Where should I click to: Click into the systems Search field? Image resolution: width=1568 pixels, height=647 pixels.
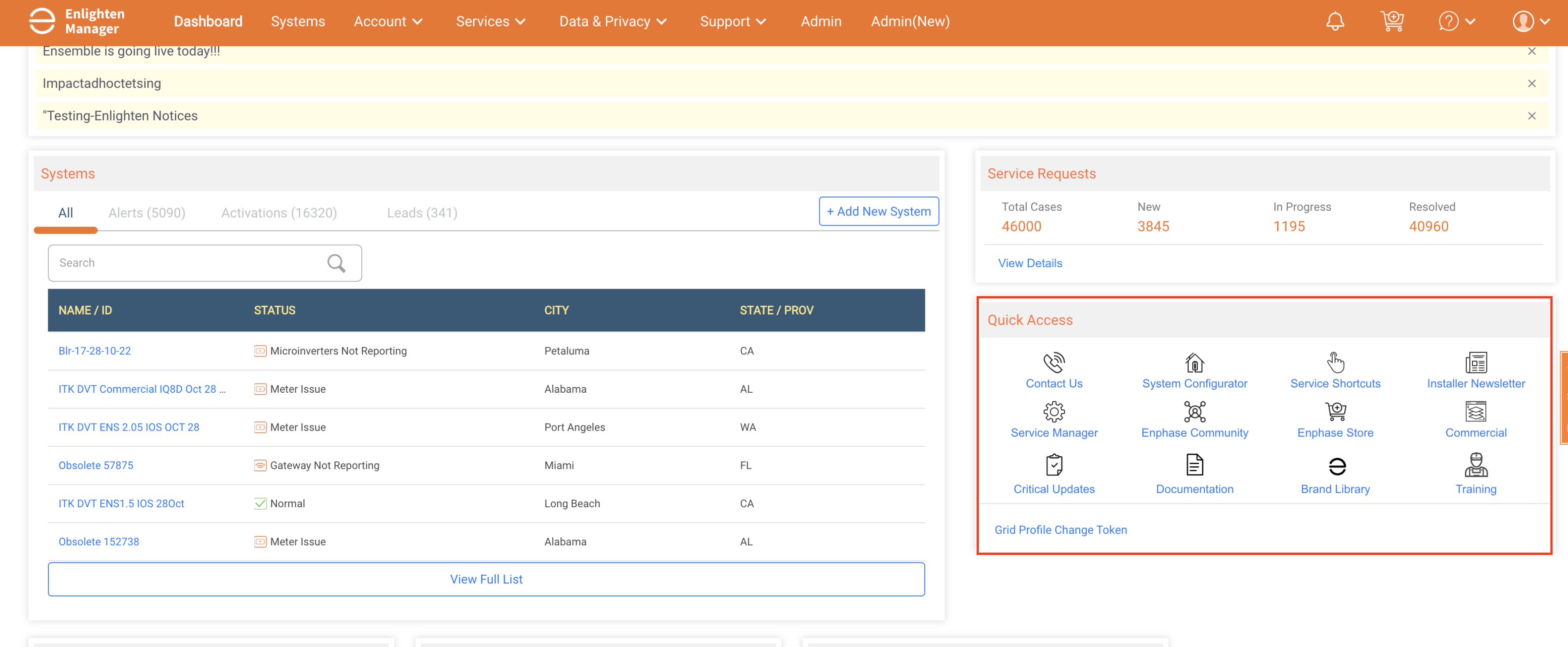[x=204, y=263]
